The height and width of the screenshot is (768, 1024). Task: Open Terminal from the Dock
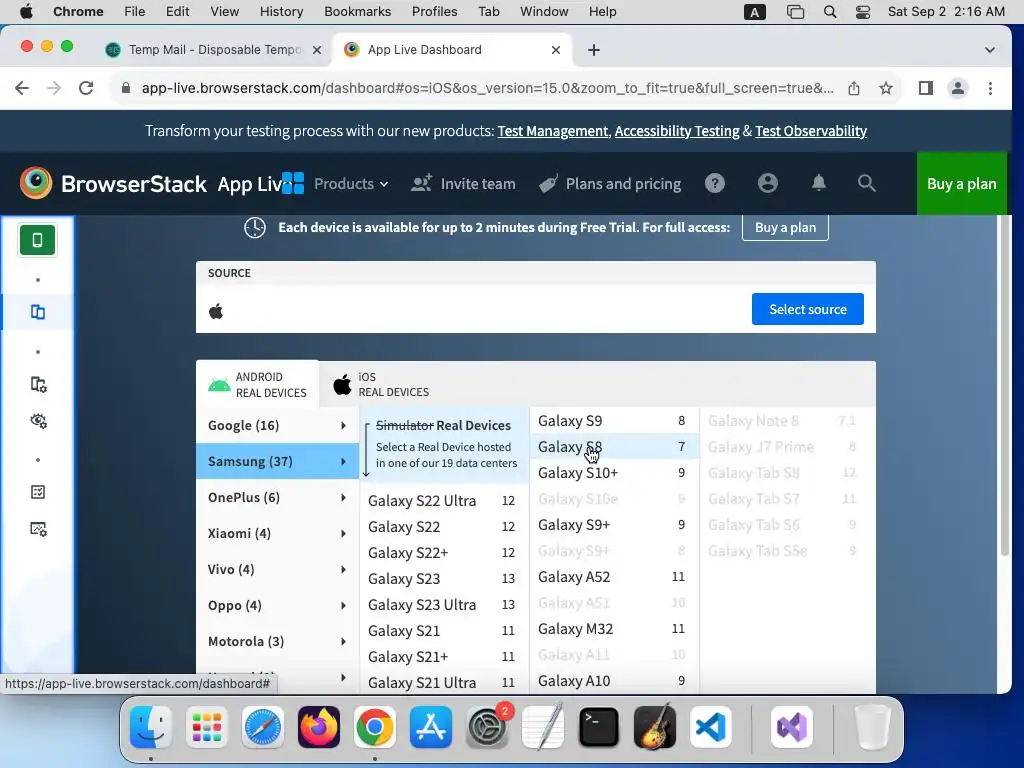click(599, 727)
